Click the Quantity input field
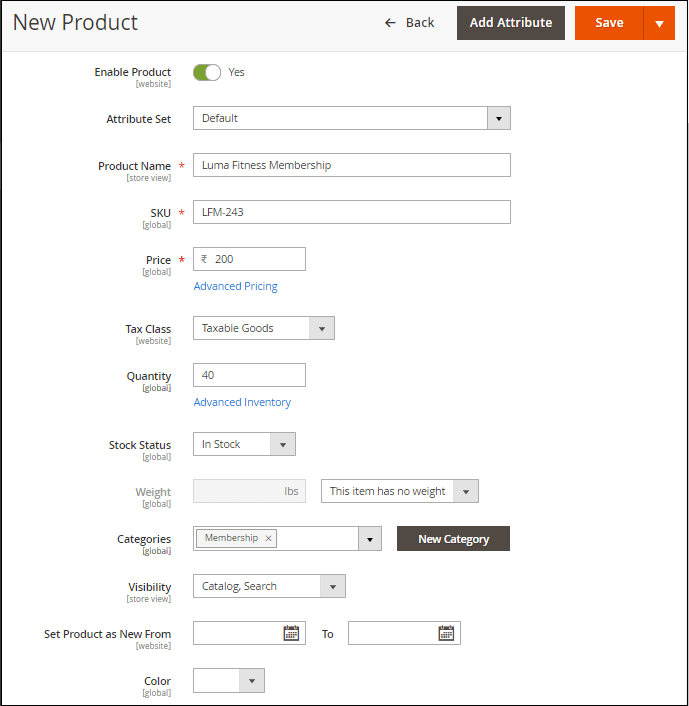The image size is (689, 706). 249,375
